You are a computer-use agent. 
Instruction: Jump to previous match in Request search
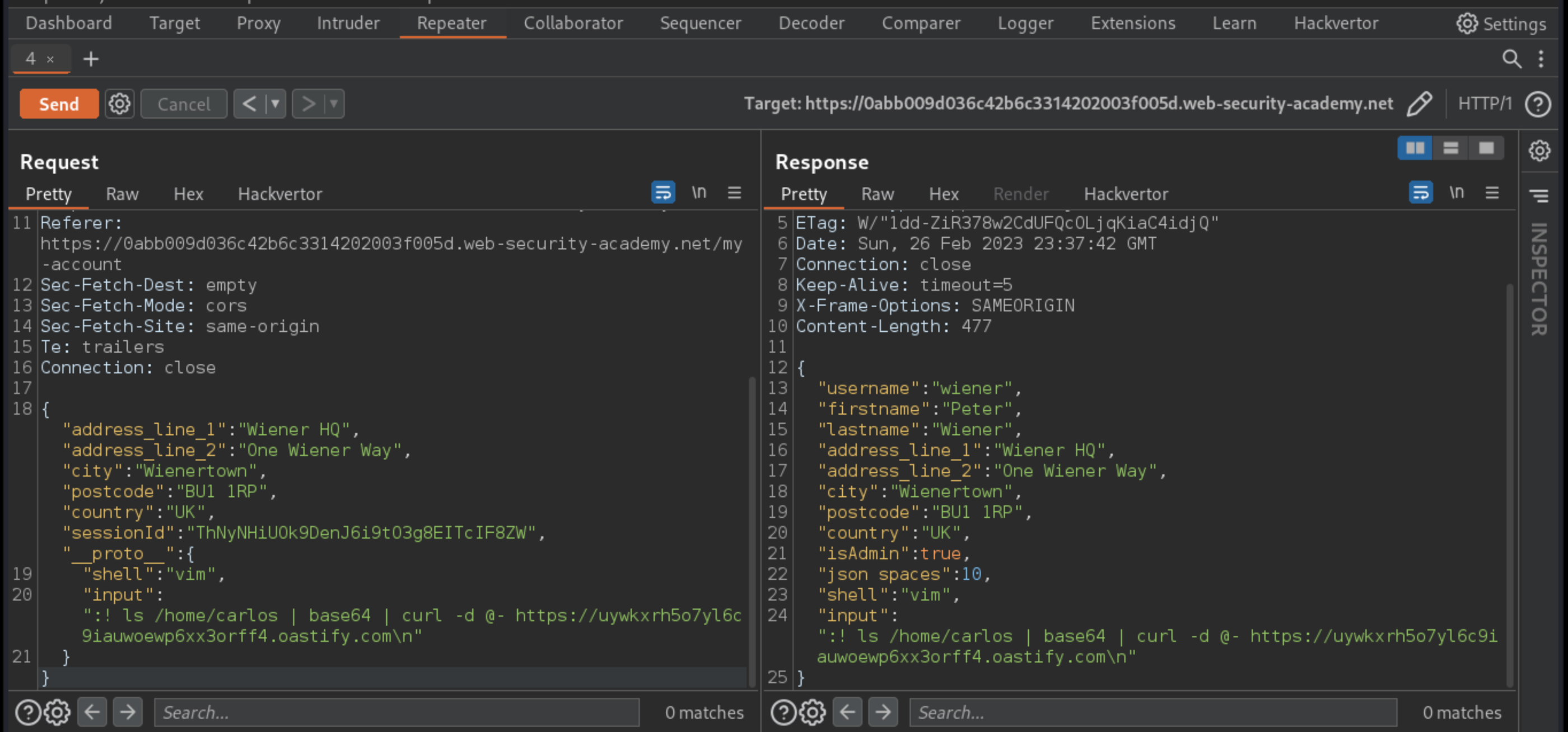click(92, 711)
